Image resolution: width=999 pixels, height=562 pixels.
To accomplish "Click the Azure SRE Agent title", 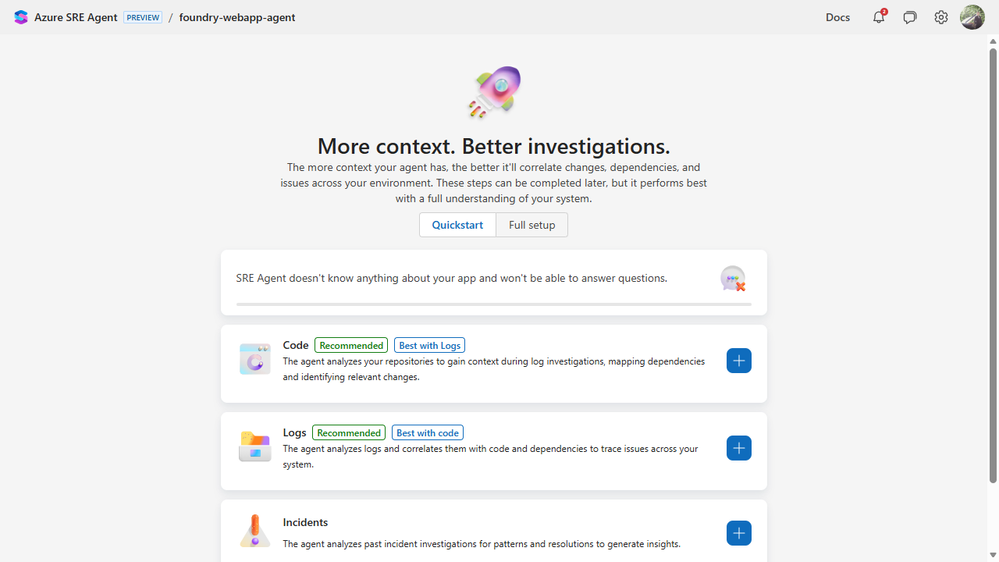I will [x=76, y=17].
